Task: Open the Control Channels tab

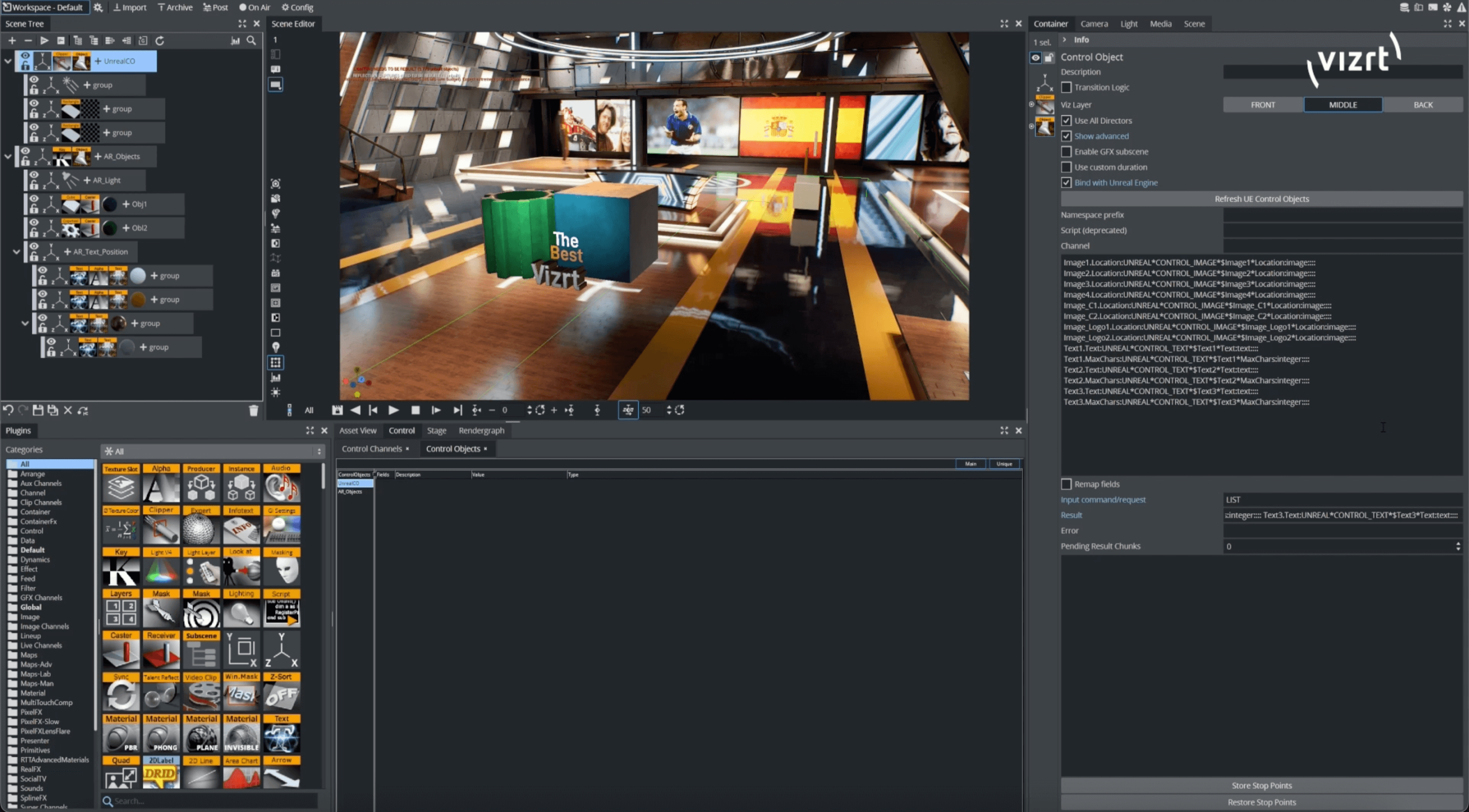Action: point(372,448)
